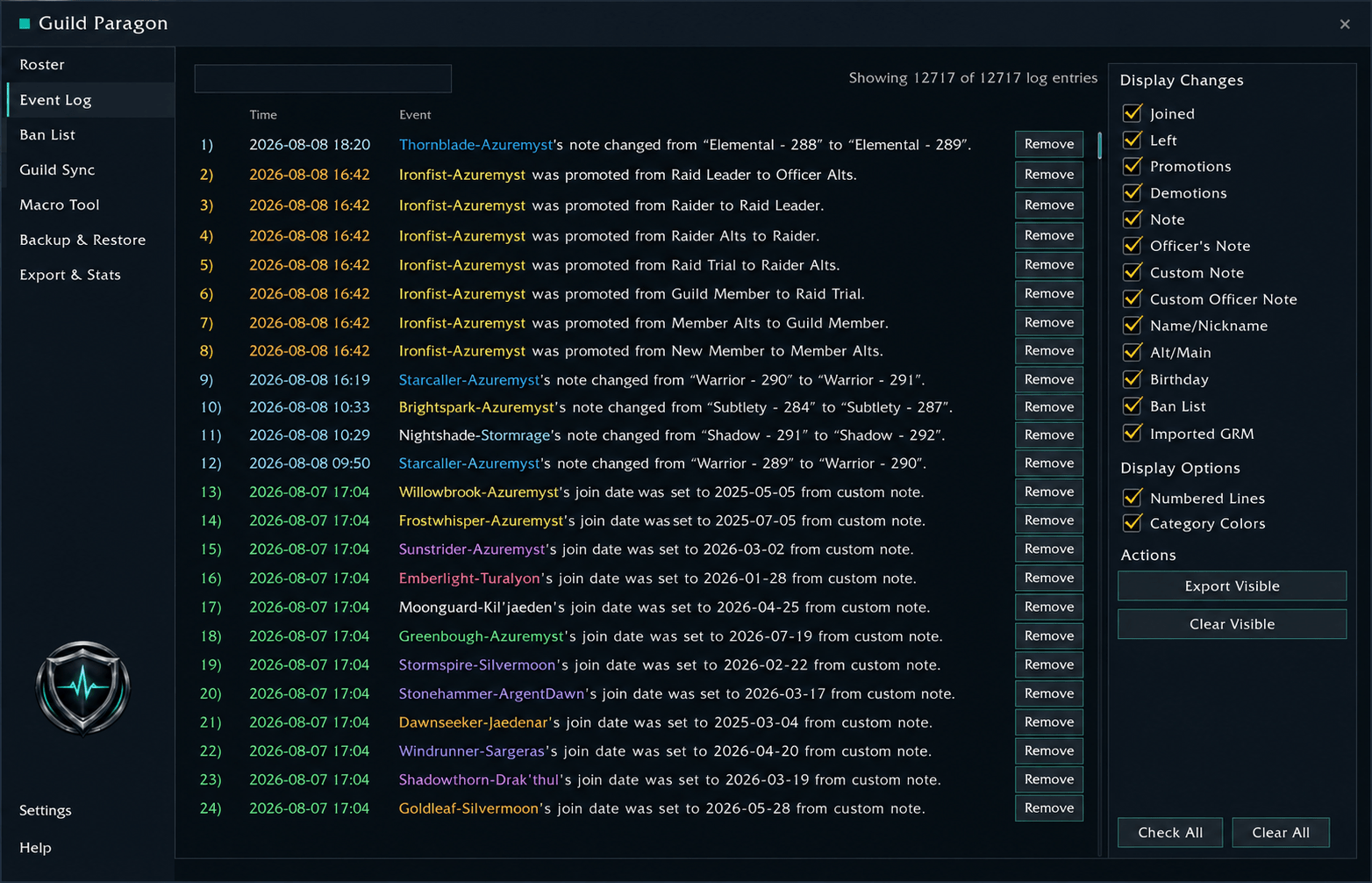Viewport: 1372px width, 883px height.
Task: Click the Time column header
Action: tap(263, 115)
